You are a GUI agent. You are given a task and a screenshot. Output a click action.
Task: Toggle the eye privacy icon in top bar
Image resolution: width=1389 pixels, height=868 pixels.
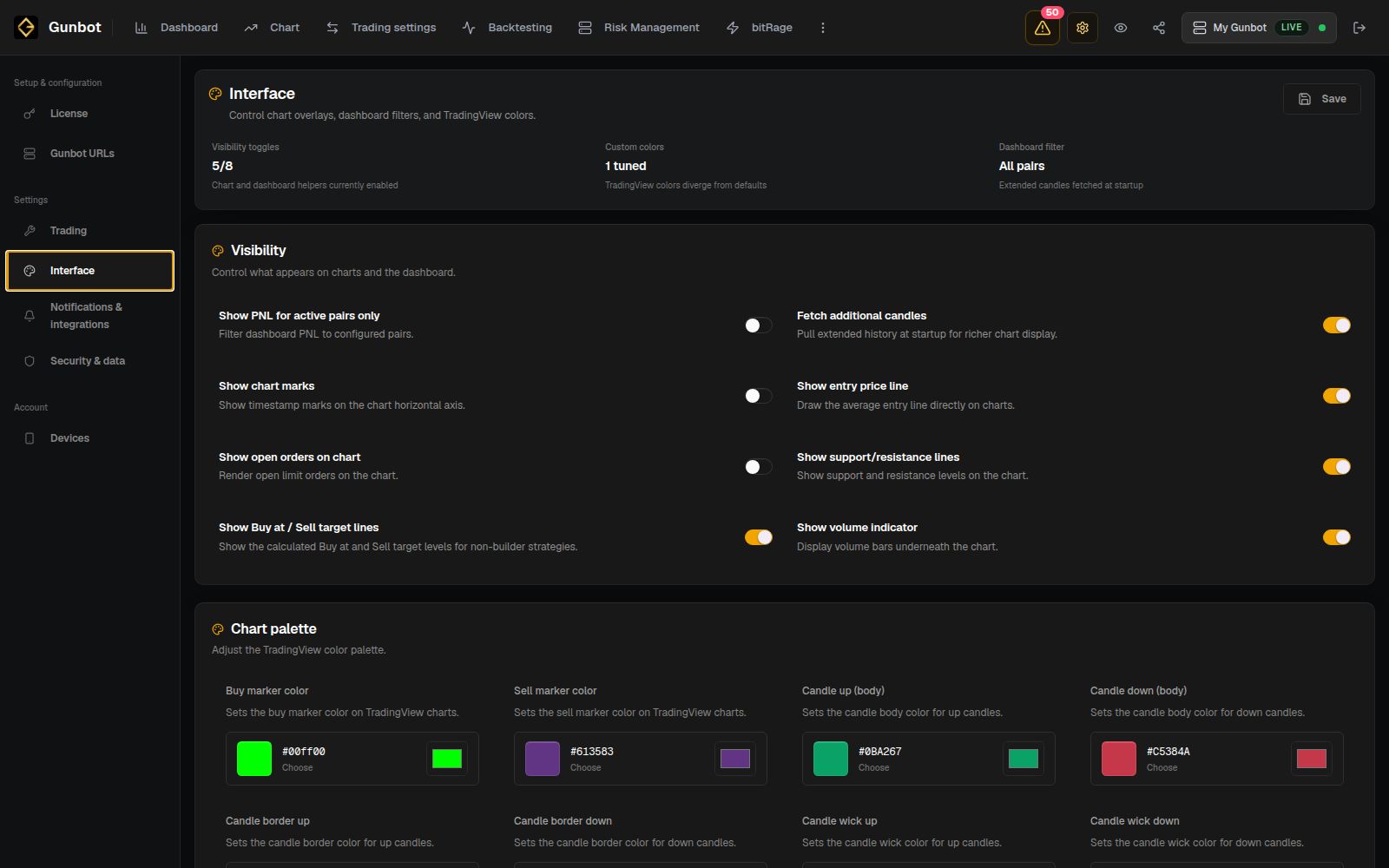pos(1121,28)
